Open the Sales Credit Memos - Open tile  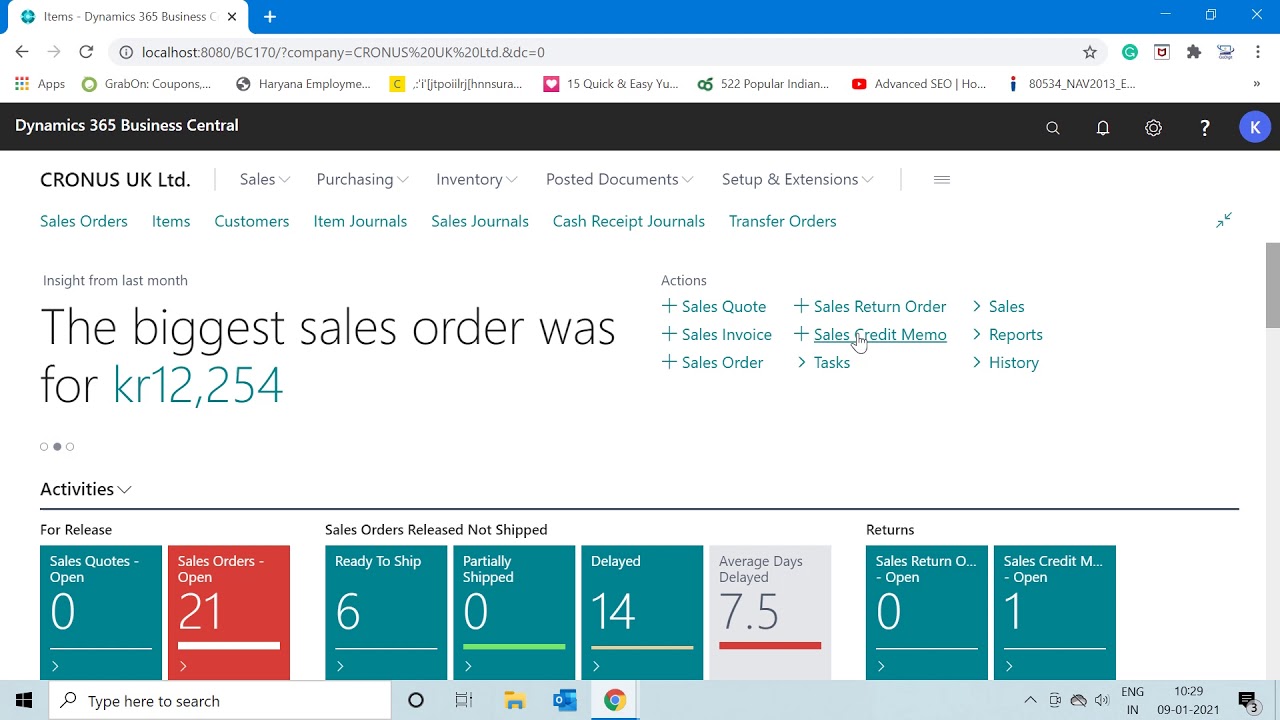[1055, 612]
